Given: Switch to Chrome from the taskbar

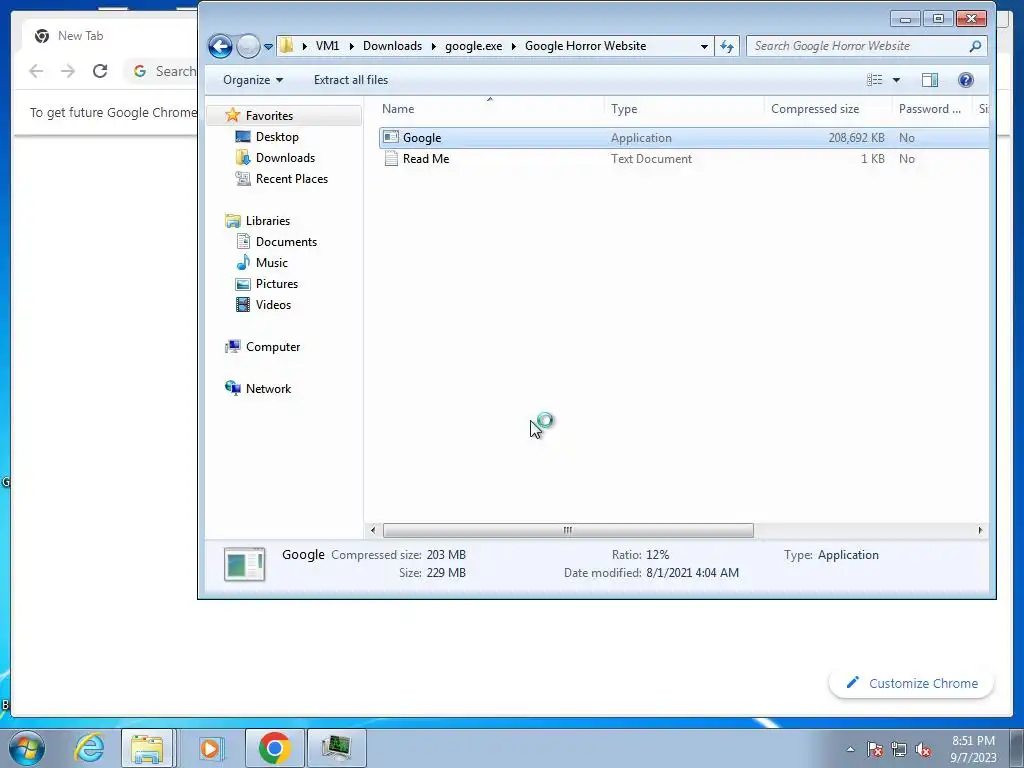Looking at the screenshot, I should [274, 748].
